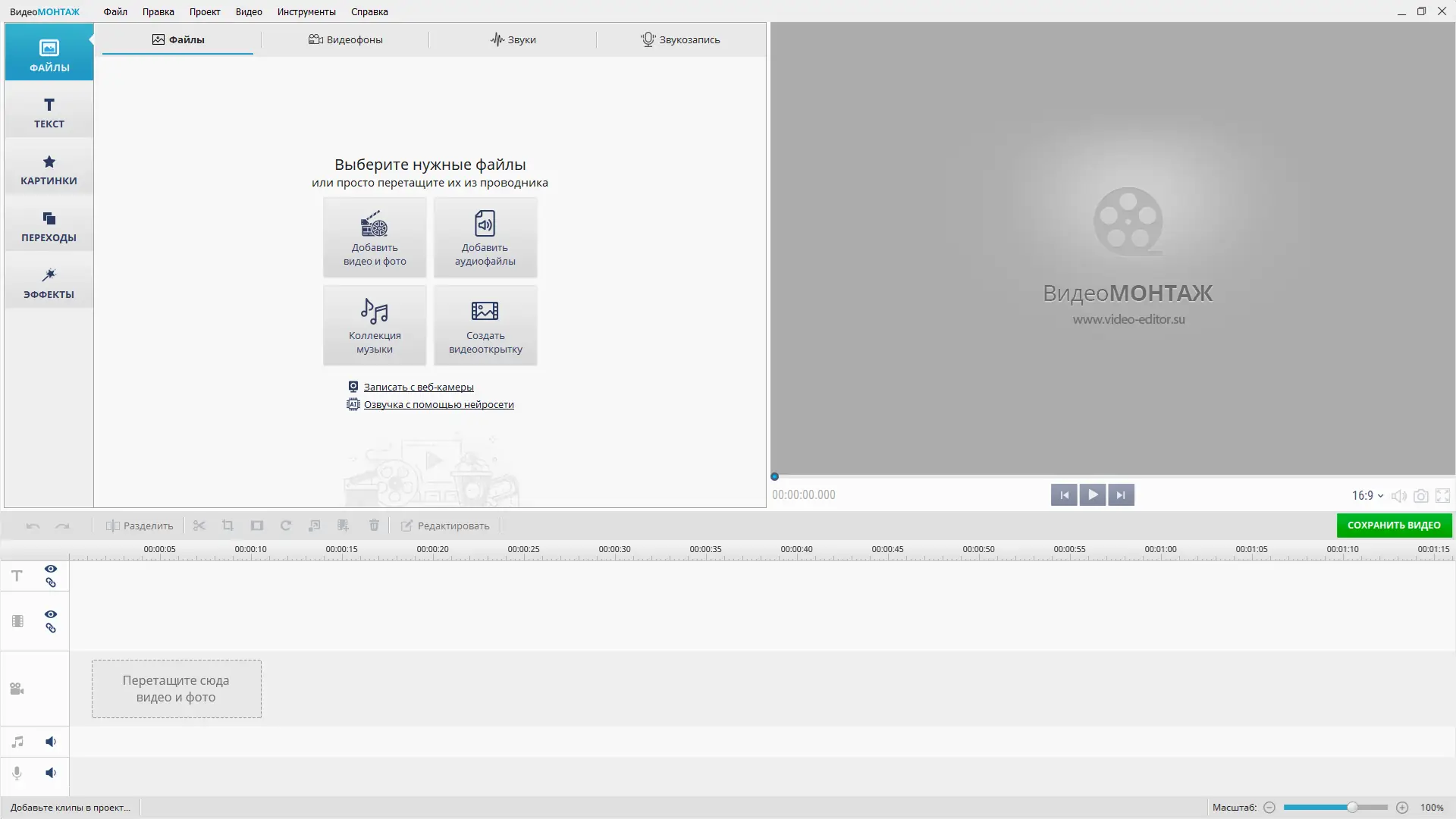This screenshot has width=1456, height=819.
Task: Open the Effects sidebar panel
Action: pos(49,282)
